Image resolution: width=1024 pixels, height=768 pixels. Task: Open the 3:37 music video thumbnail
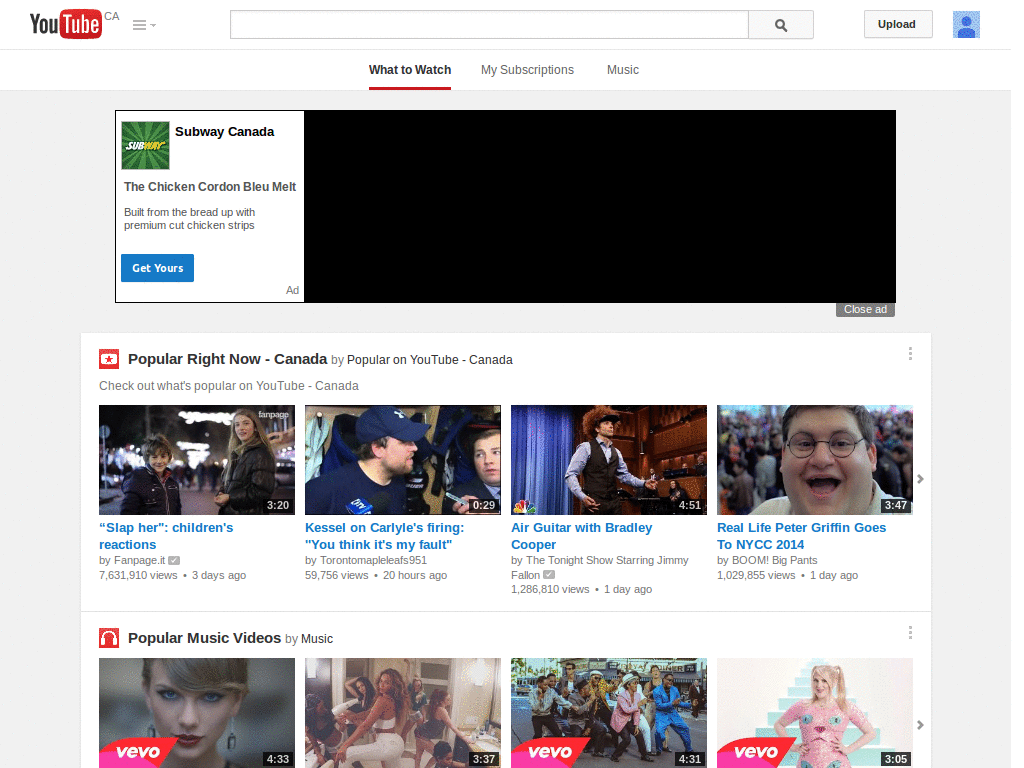click(402, 712)
